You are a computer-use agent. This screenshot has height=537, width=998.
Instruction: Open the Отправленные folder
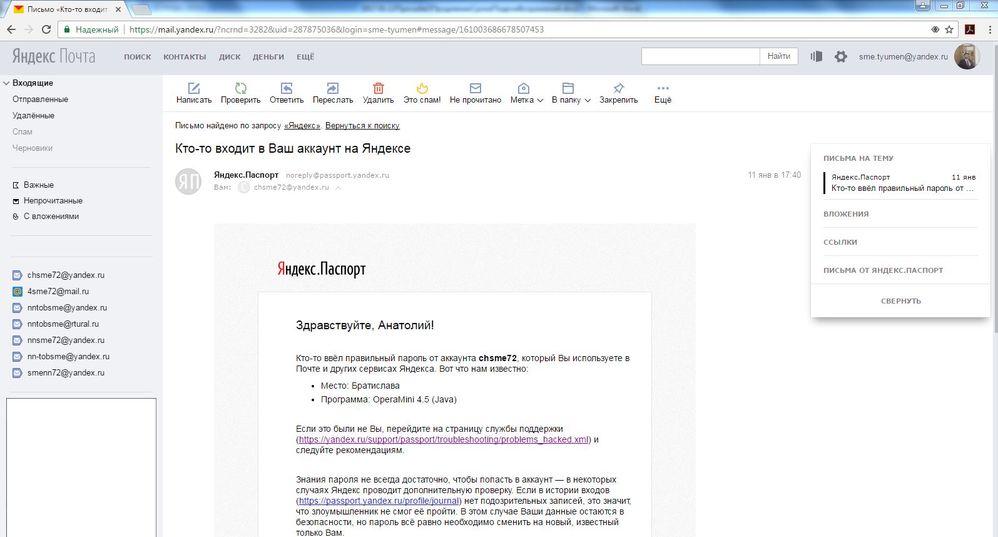point(40,99)
